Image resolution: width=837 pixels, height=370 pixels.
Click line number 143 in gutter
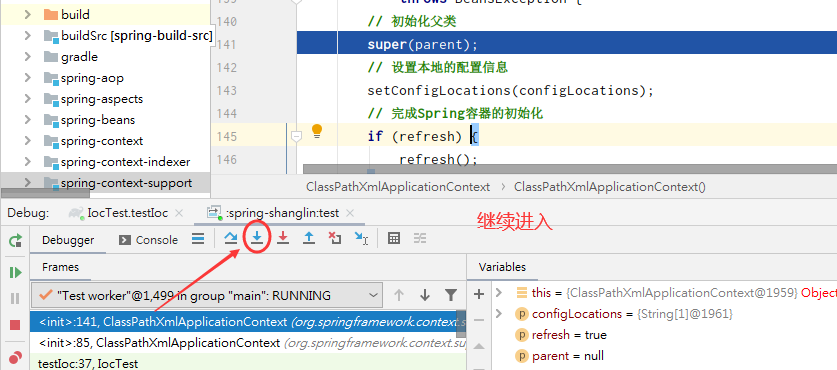tap(226, 90)
